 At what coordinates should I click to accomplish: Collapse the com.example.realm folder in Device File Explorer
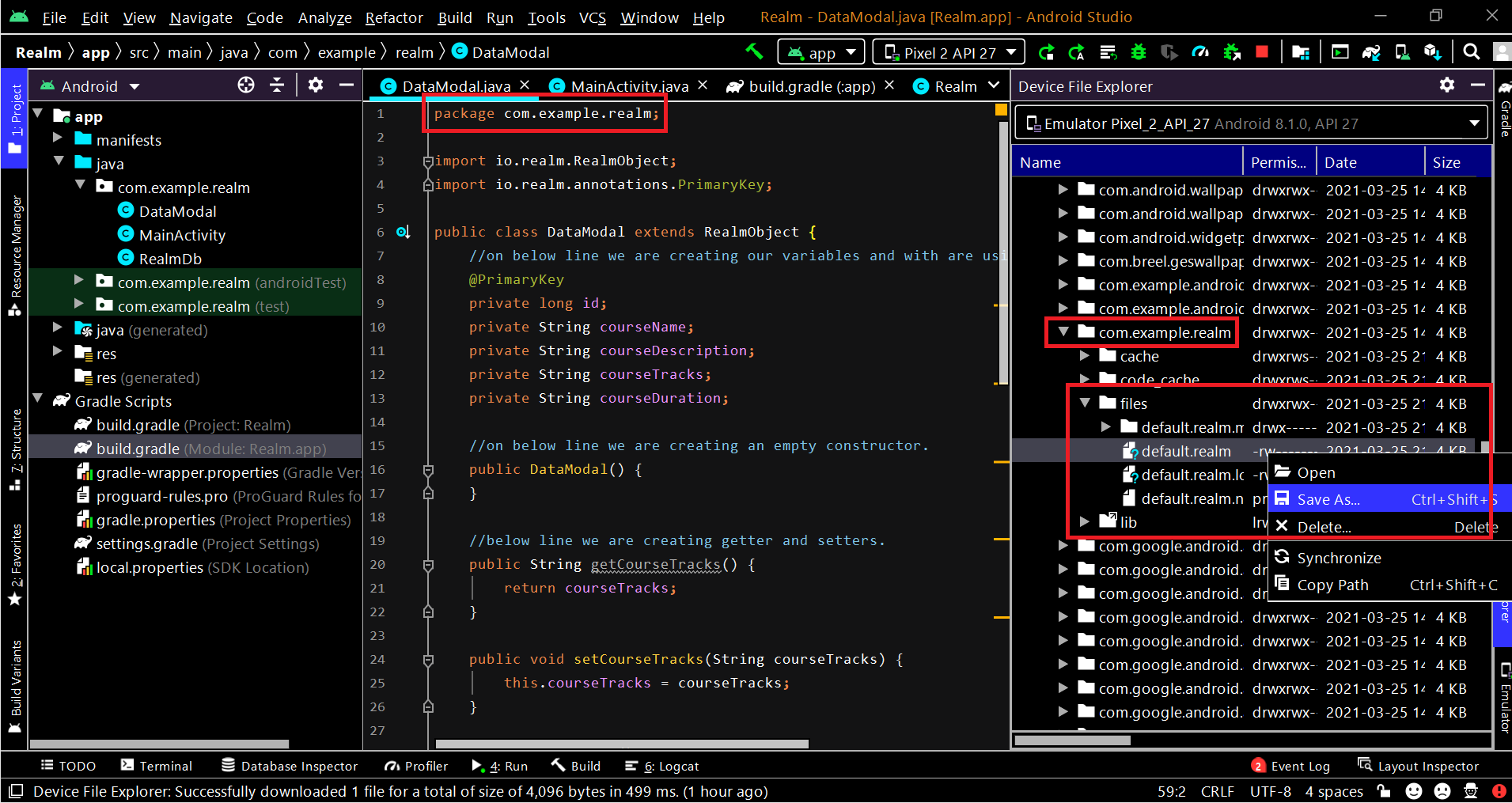(1063, 332)
